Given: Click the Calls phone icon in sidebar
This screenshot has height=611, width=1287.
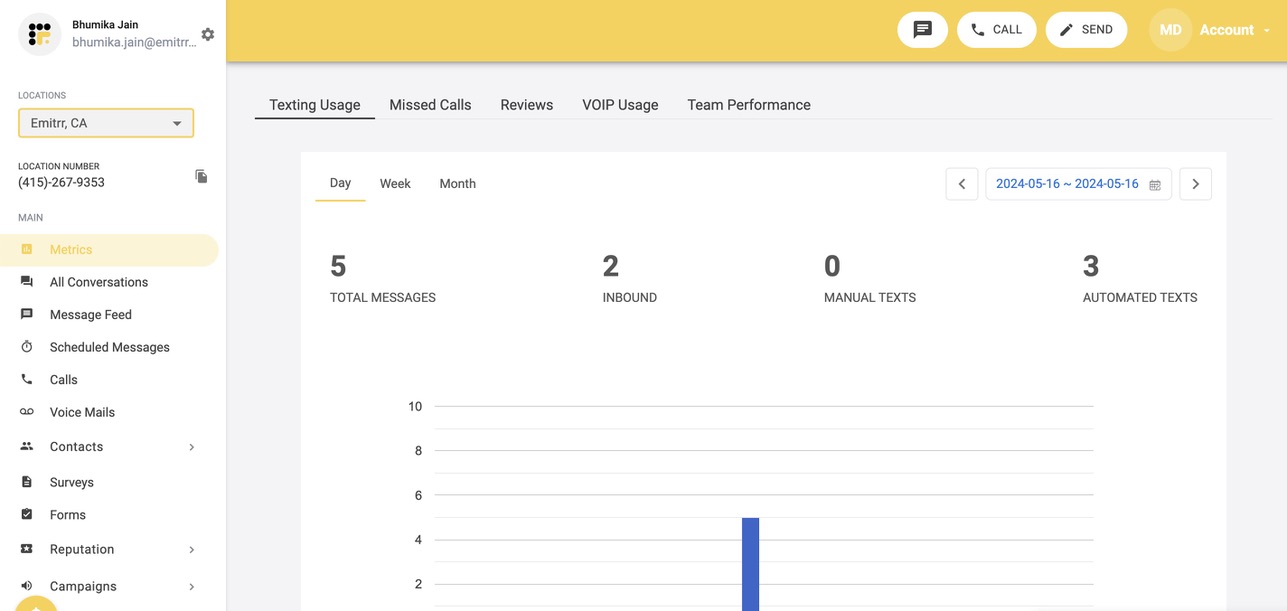Looking at the screenshot, I should [27, 380].
